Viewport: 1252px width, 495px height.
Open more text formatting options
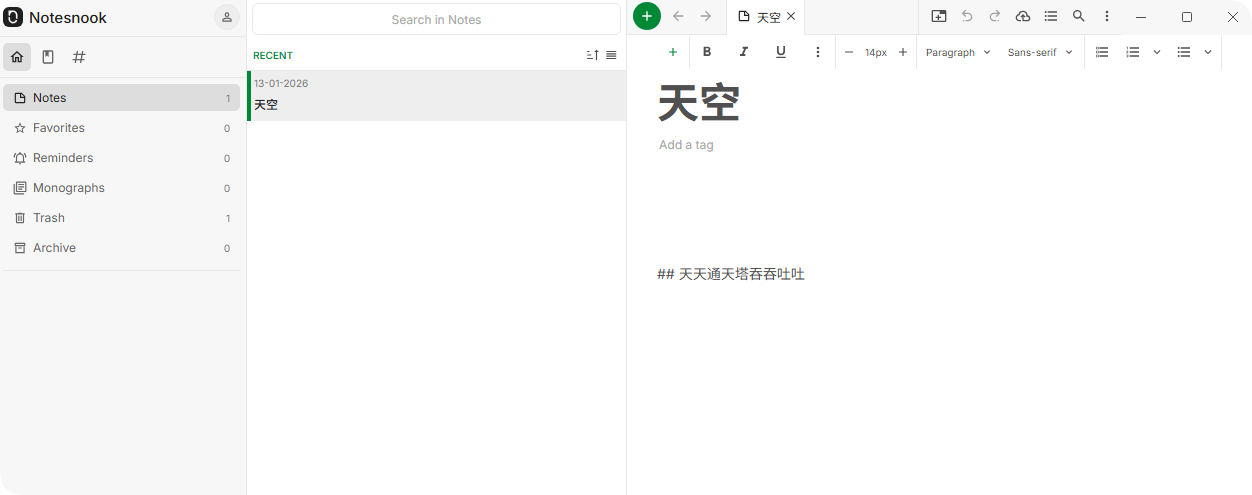[x=817, y=52]
